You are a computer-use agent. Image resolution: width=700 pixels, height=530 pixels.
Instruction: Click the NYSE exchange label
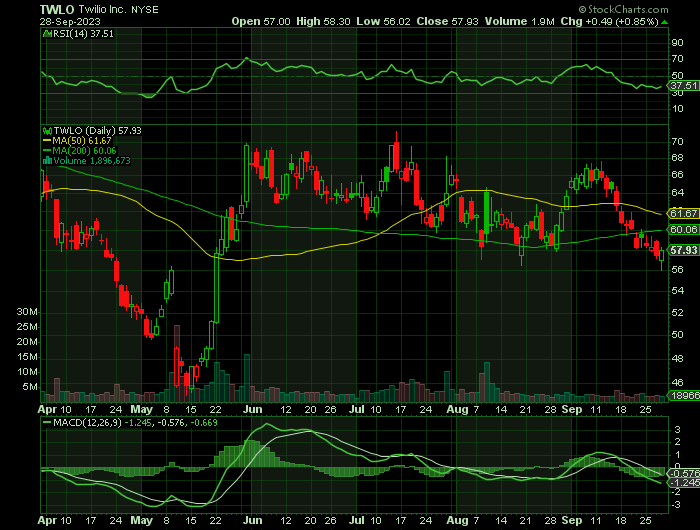point(145,9)
